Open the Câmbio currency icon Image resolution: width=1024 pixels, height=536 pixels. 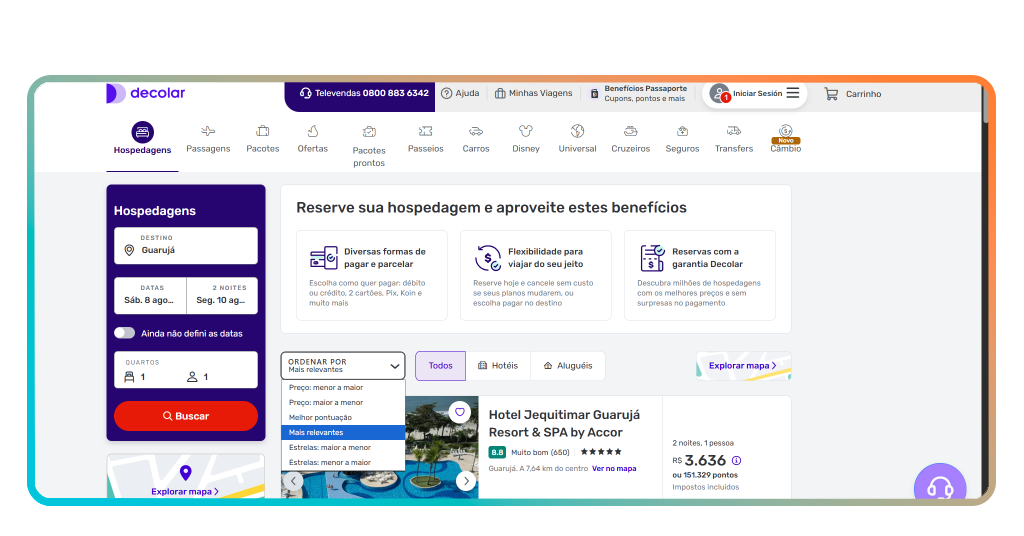[x=786, y=131]
